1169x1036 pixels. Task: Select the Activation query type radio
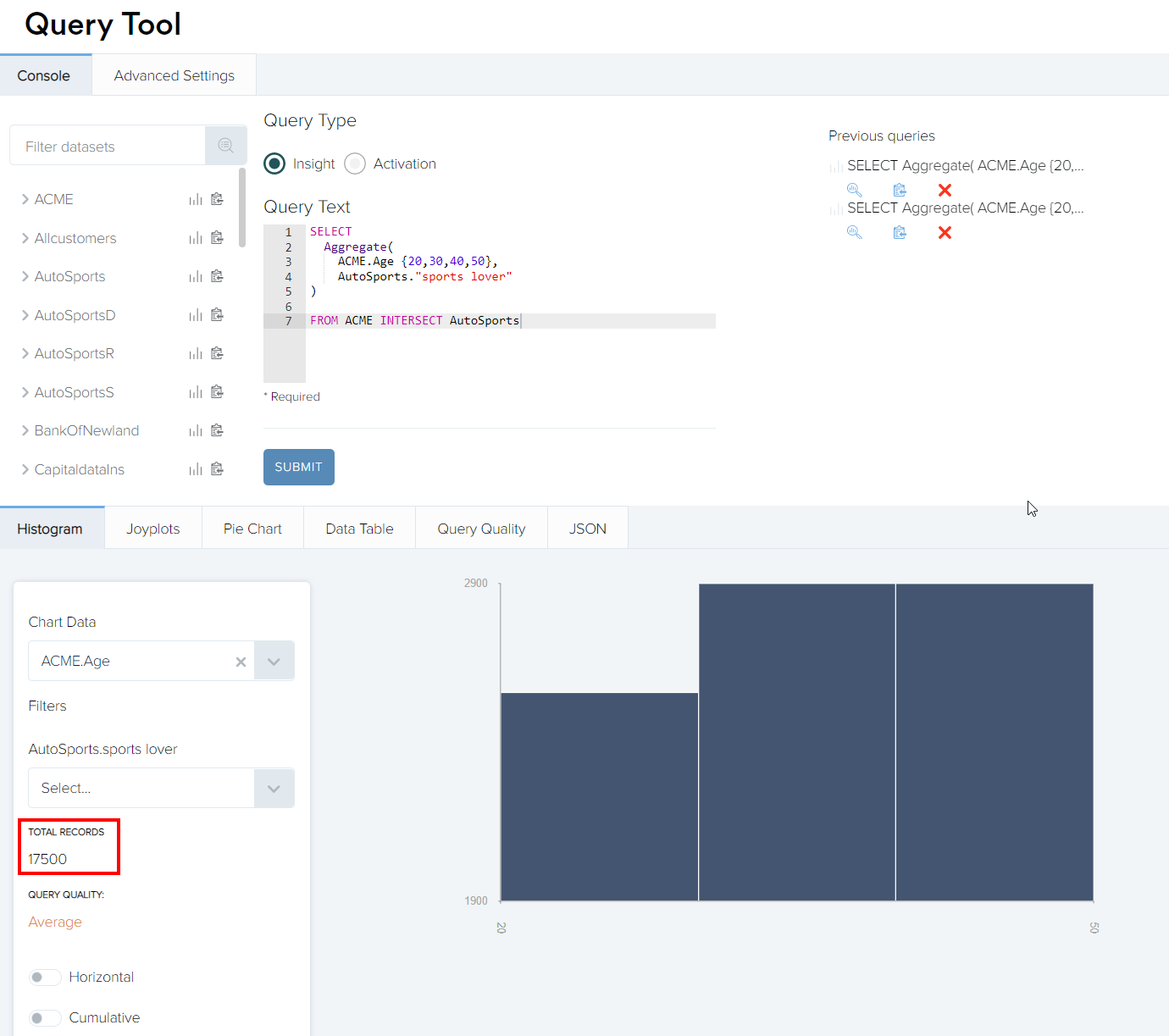(x=355, y=163)
